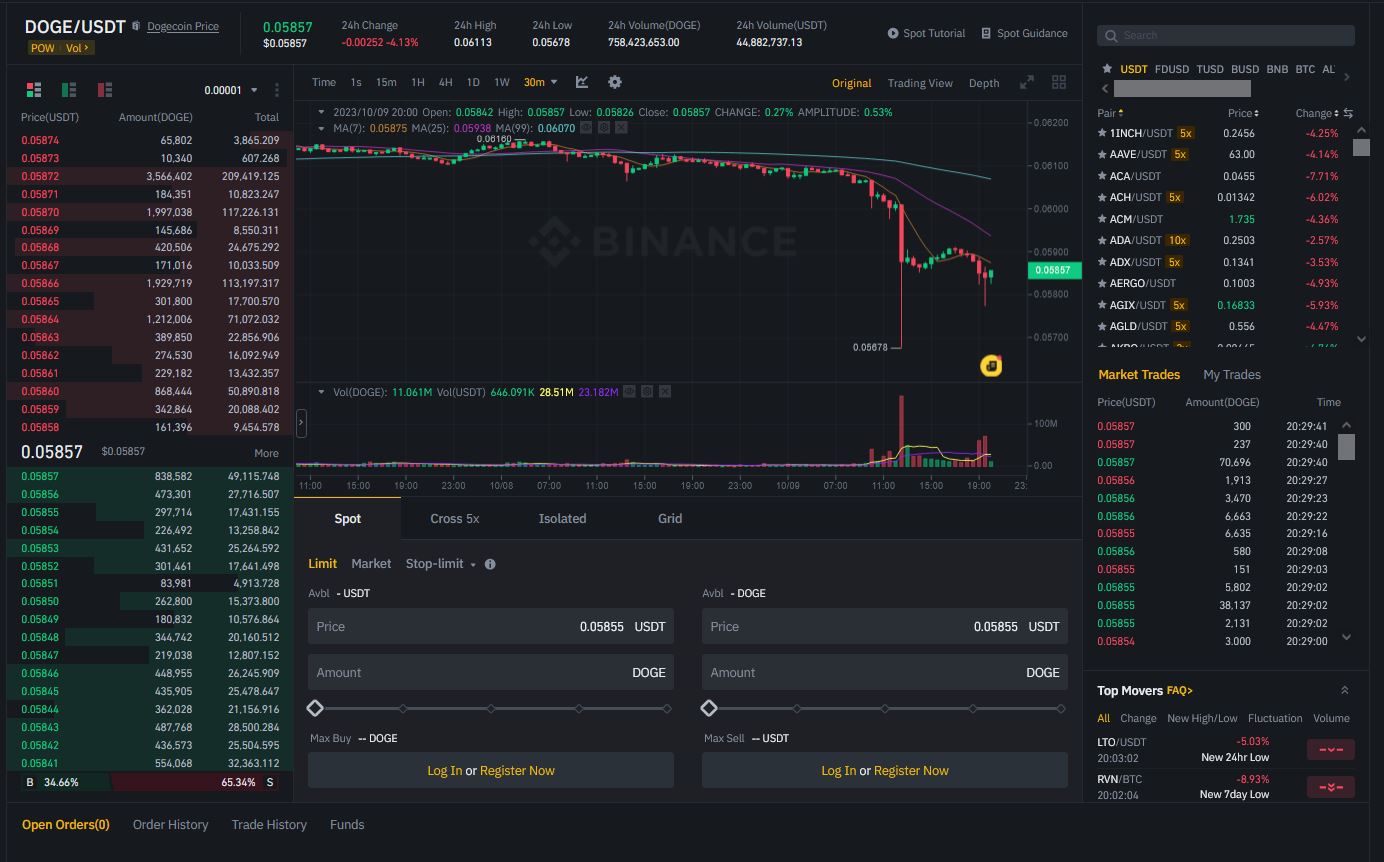This screenshot has height=862, width=1384.
Task: Open MA indicator settings icon
Action: (x=604, y=128)
